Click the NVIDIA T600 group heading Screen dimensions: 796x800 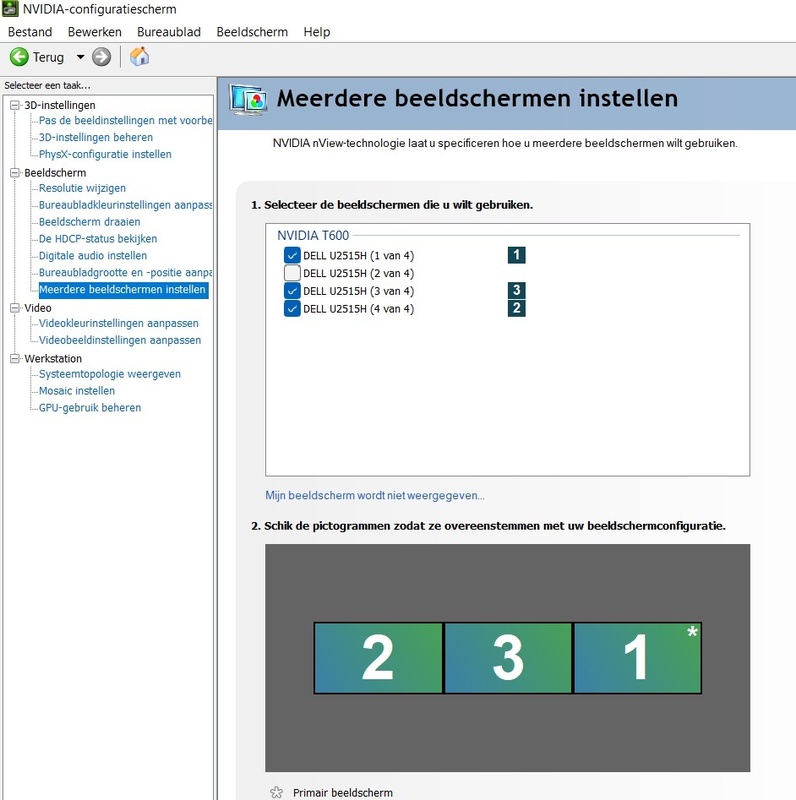[x=313, y=235]
